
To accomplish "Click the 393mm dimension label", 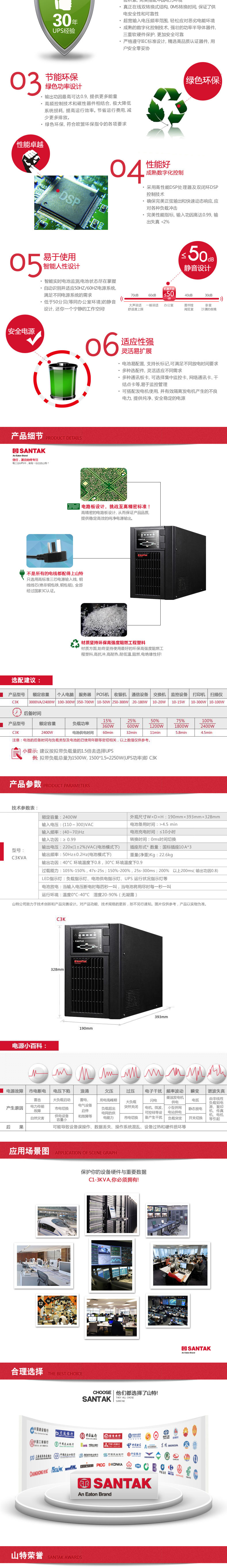I will point(161,1016).
